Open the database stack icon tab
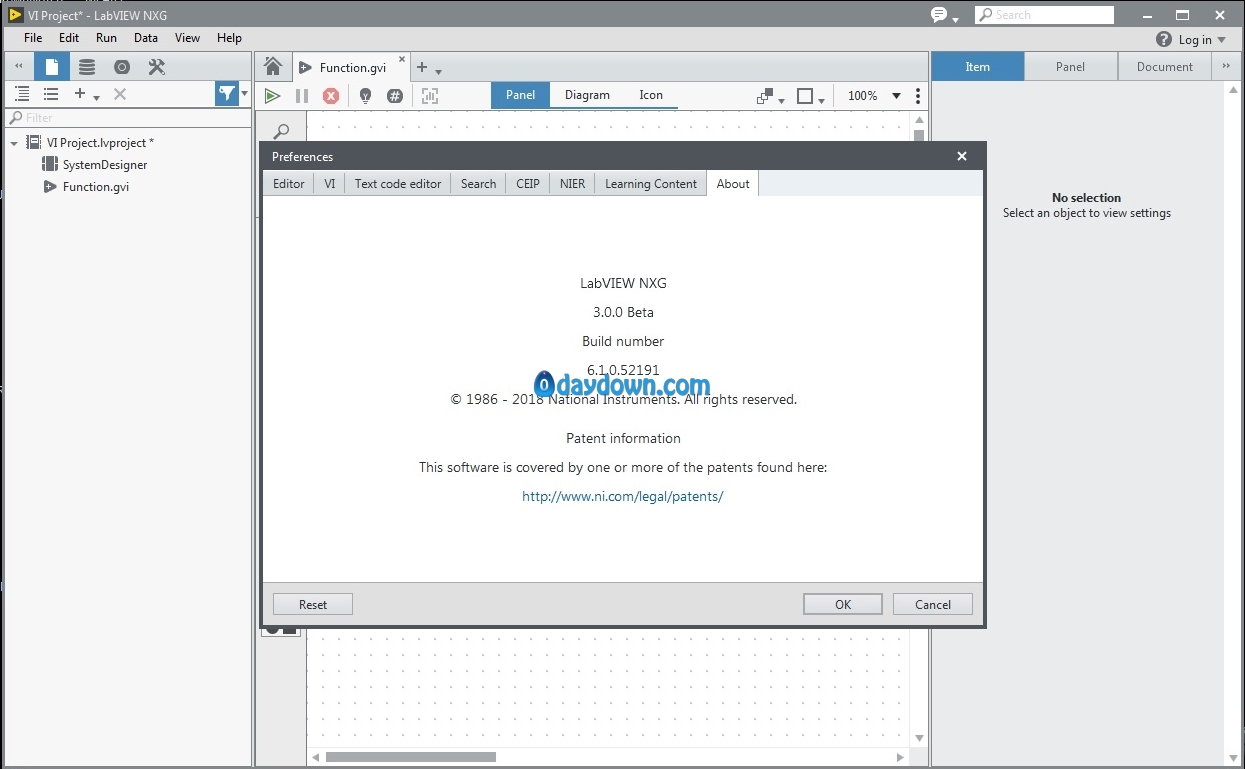Viewport: 1245px width, 769px height. click(x=87, y=67)
